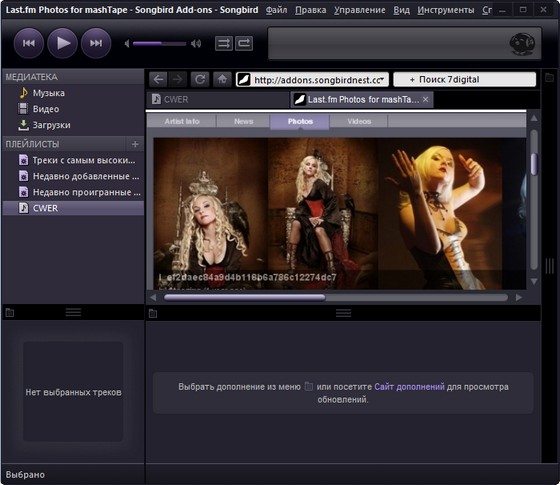Screen dimensions: 560x485
Task: Select Видео in the library
Action: click(x=73, y=109)
